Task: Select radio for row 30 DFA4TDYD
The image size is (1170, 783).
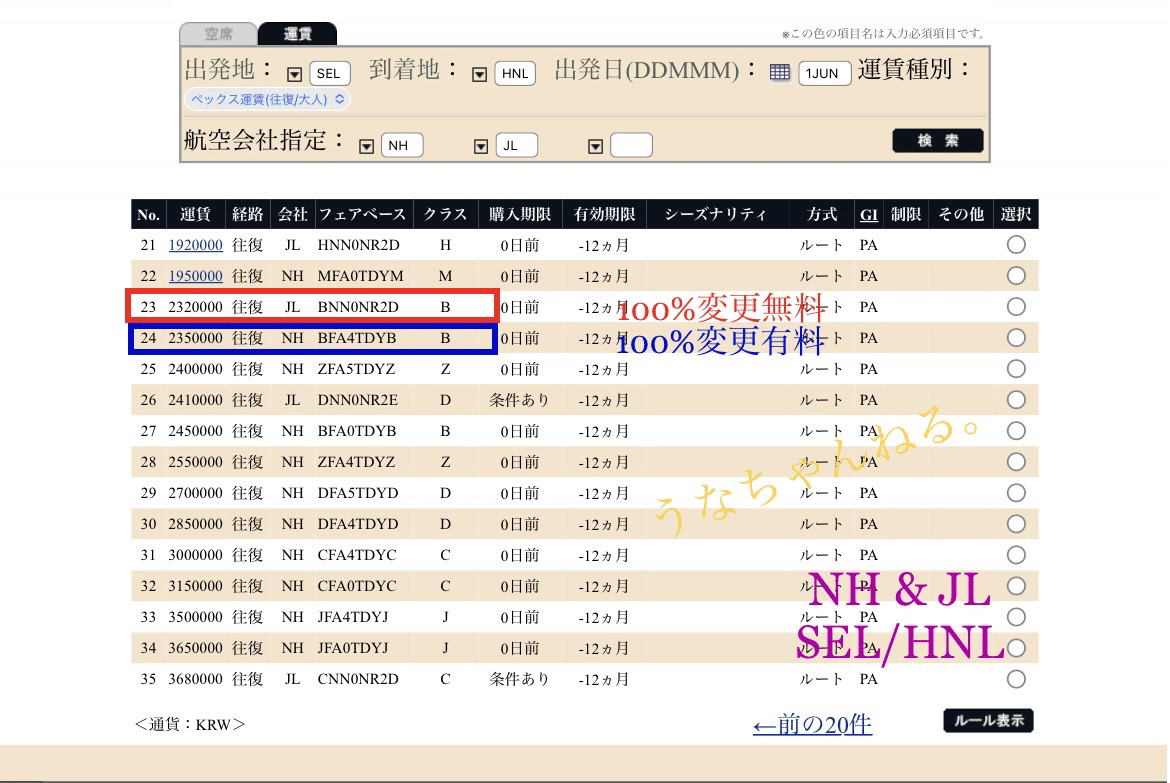Action: [x=1016, y=523]
